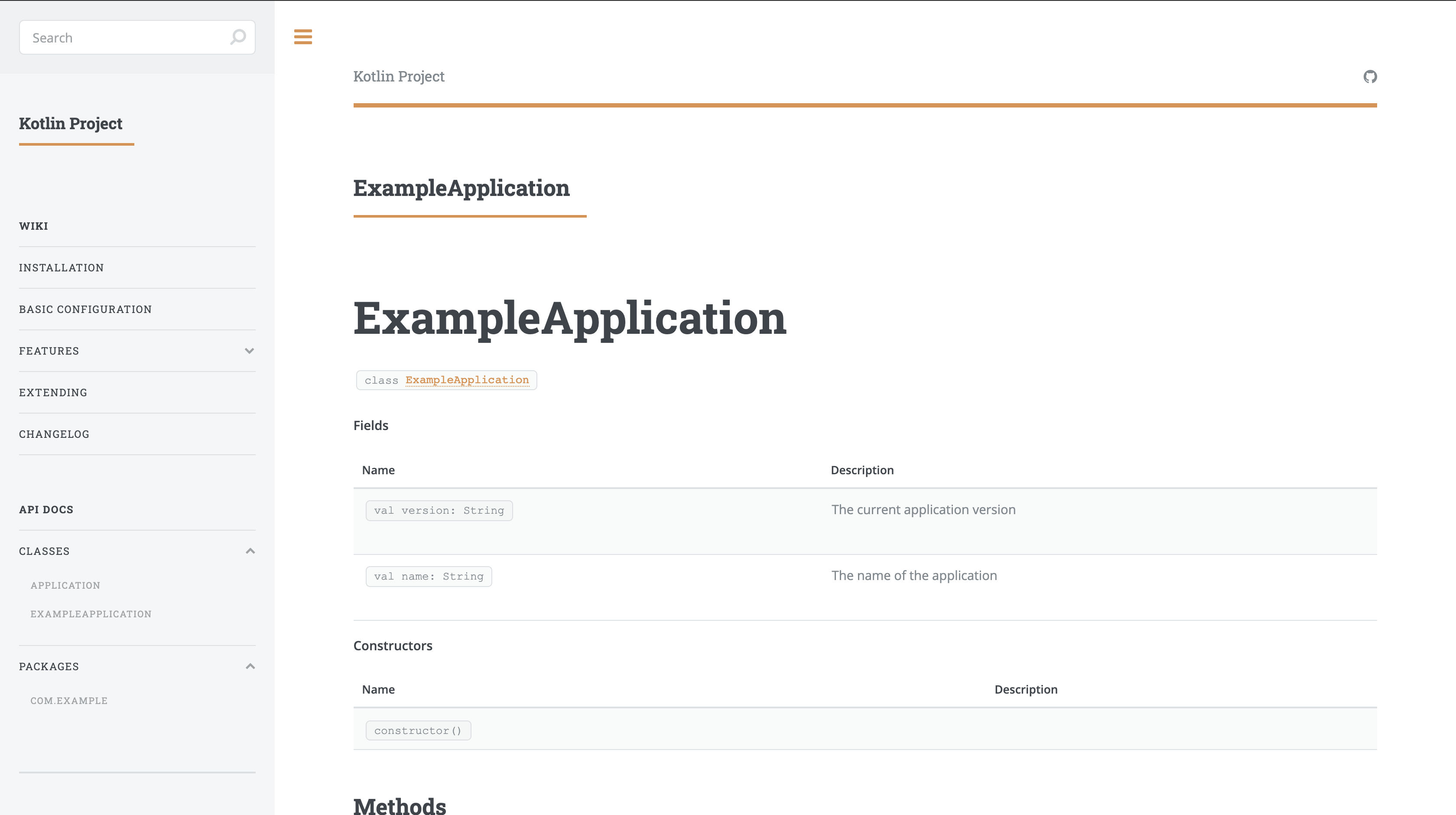Collapse the Packages section chevron
Image resolution: width=1456 pixels, height=815 pixels.
[x=250, y=666]
